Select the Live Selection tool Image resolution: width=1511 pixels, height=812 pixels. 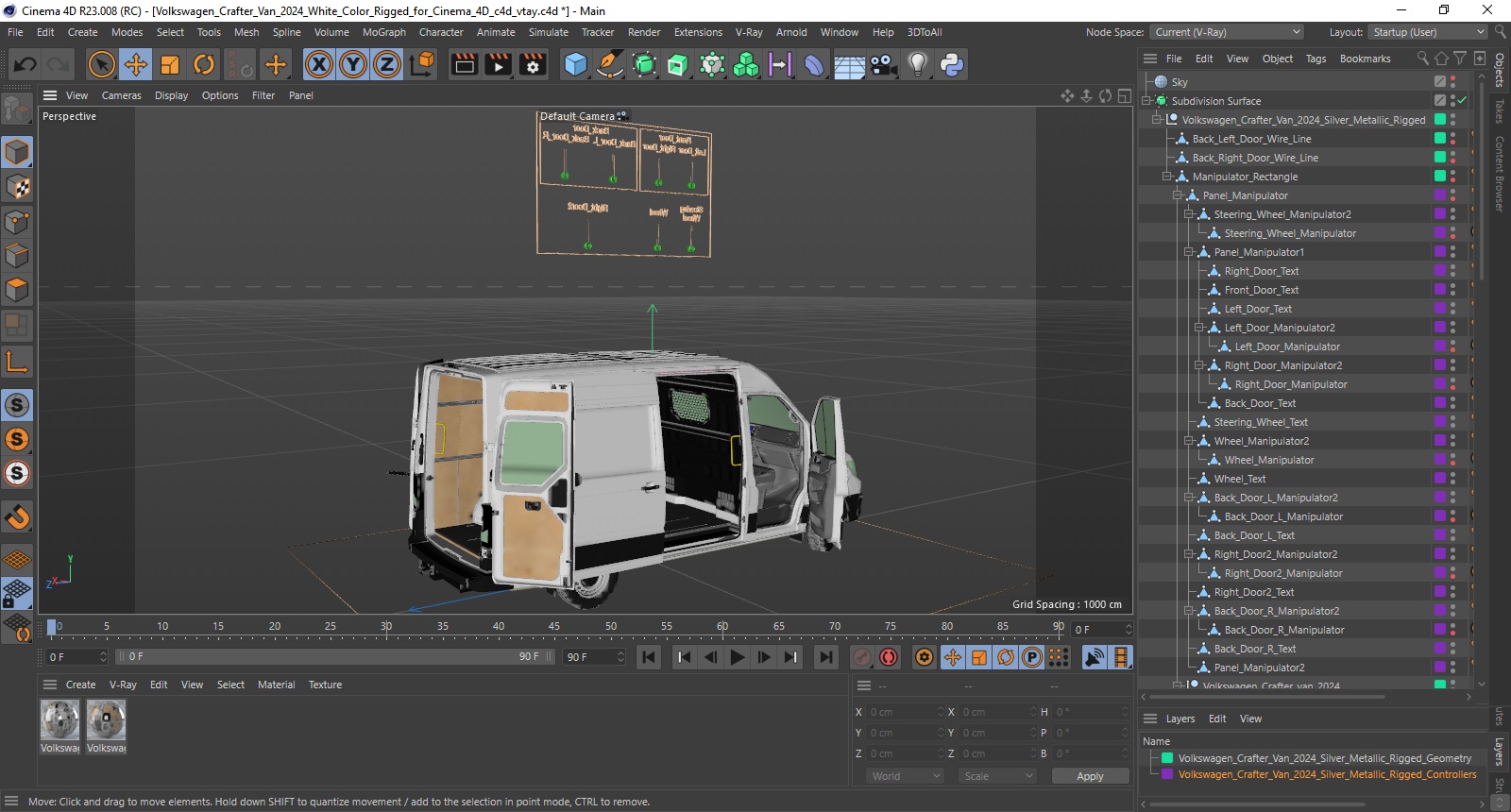[102, 64]
